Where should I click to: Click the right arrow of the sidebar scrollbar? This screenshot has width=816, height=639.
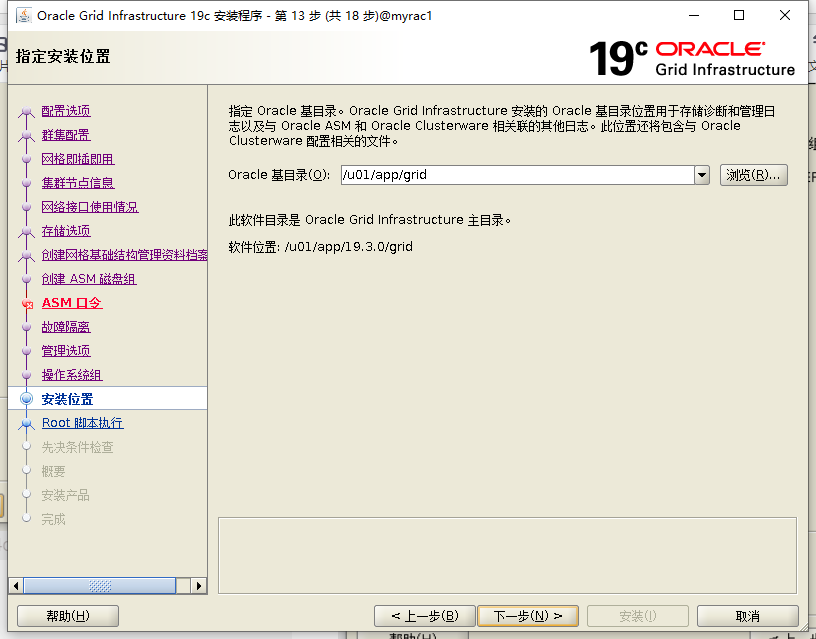click(x=198, y=586)
